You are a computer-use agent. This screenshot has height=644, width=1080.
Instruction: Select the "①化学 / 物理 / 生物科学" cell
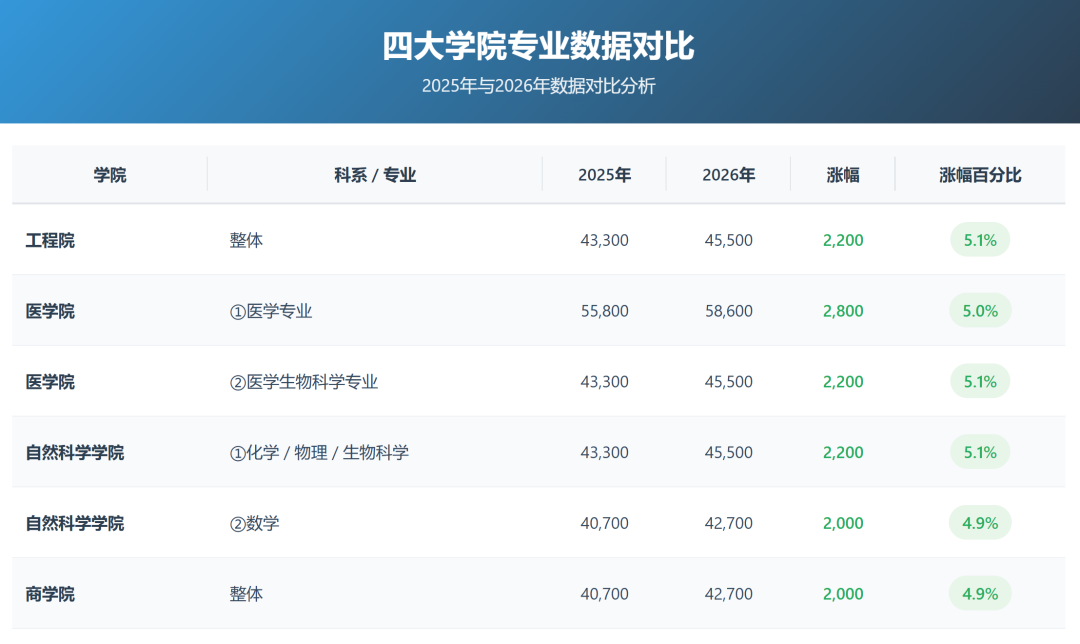(319, 453)
